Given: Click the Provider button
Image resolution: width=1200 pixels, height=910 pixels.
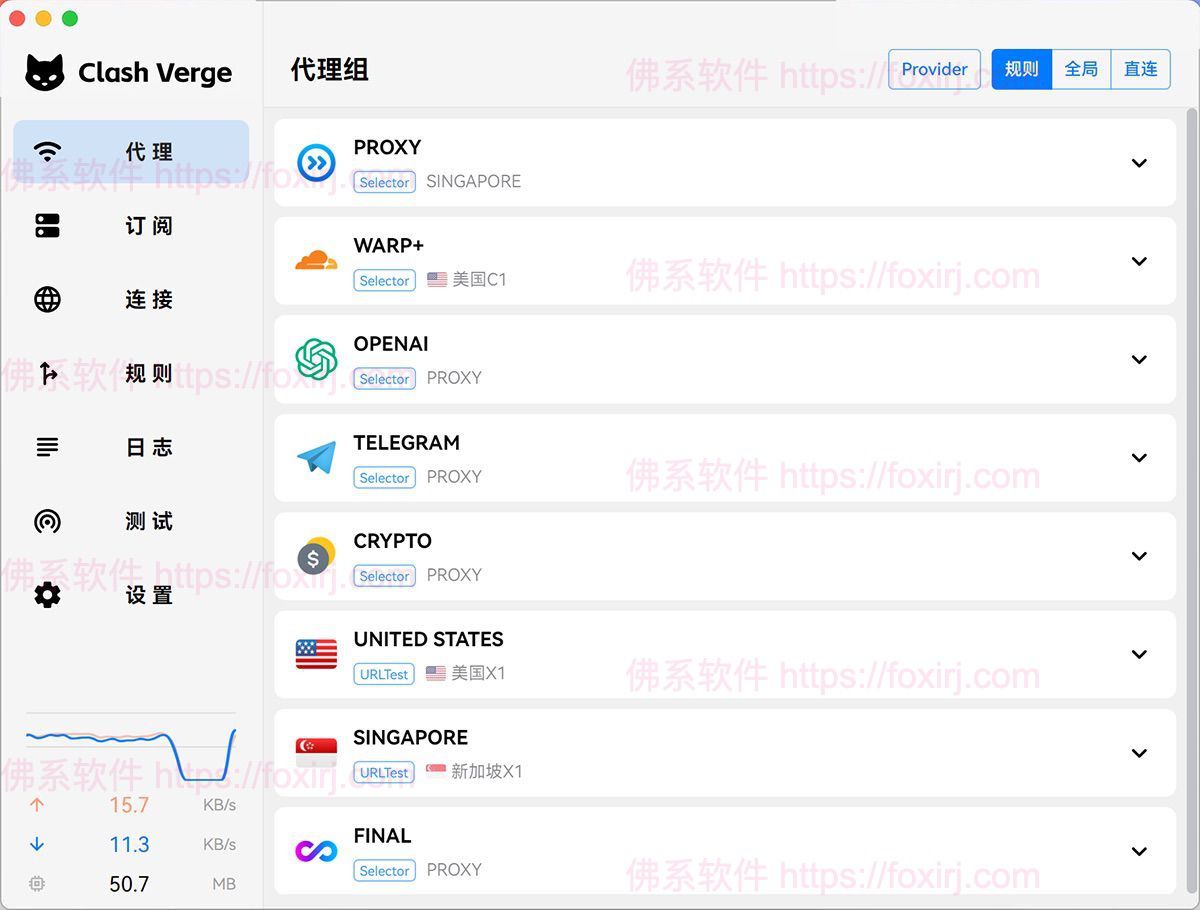Looking at the screenshot, I should coord(934,69).
